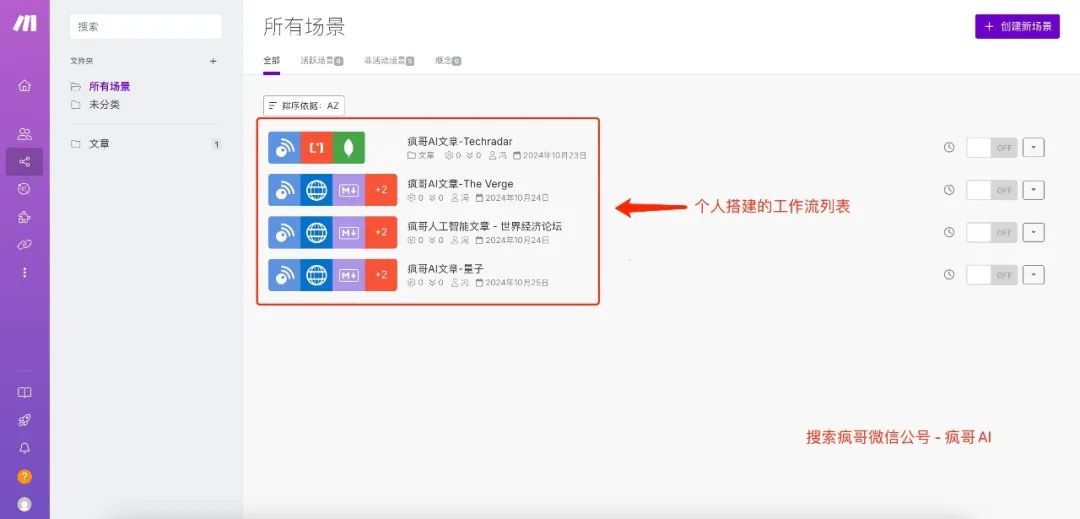
Task: Open the 排序依据: AZ sort dropdown
Action: coord(304,105)
